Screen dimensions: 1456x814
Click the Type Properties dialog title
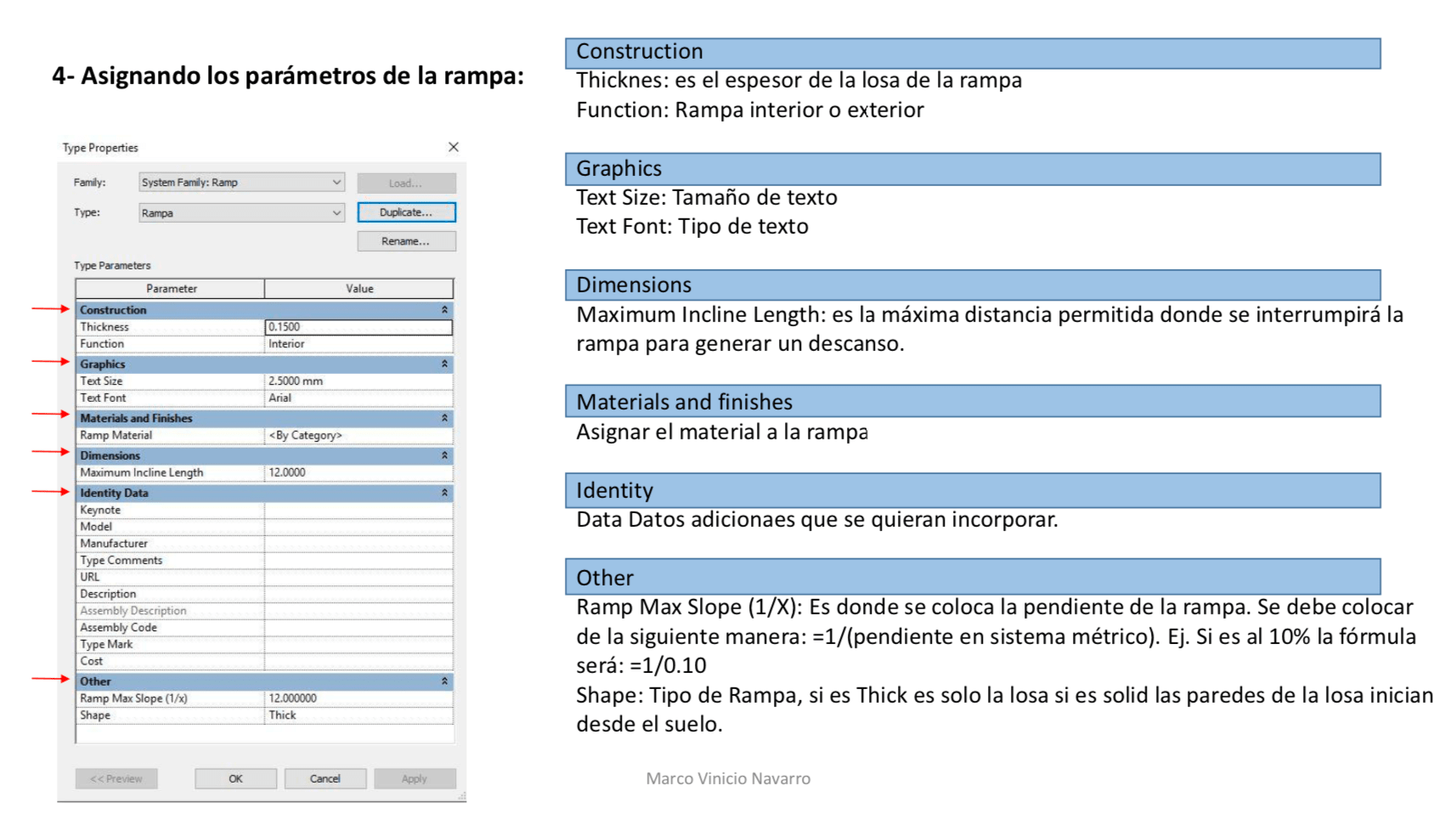100,148
